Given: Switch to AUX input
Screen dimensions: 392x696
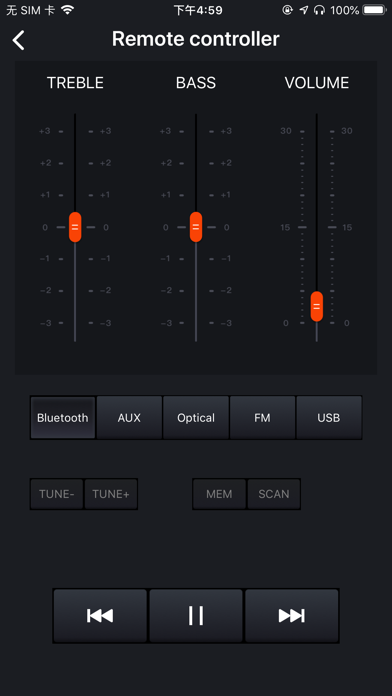Looking at the screenshot, I should pyautogui.click(x=129, y=418).
